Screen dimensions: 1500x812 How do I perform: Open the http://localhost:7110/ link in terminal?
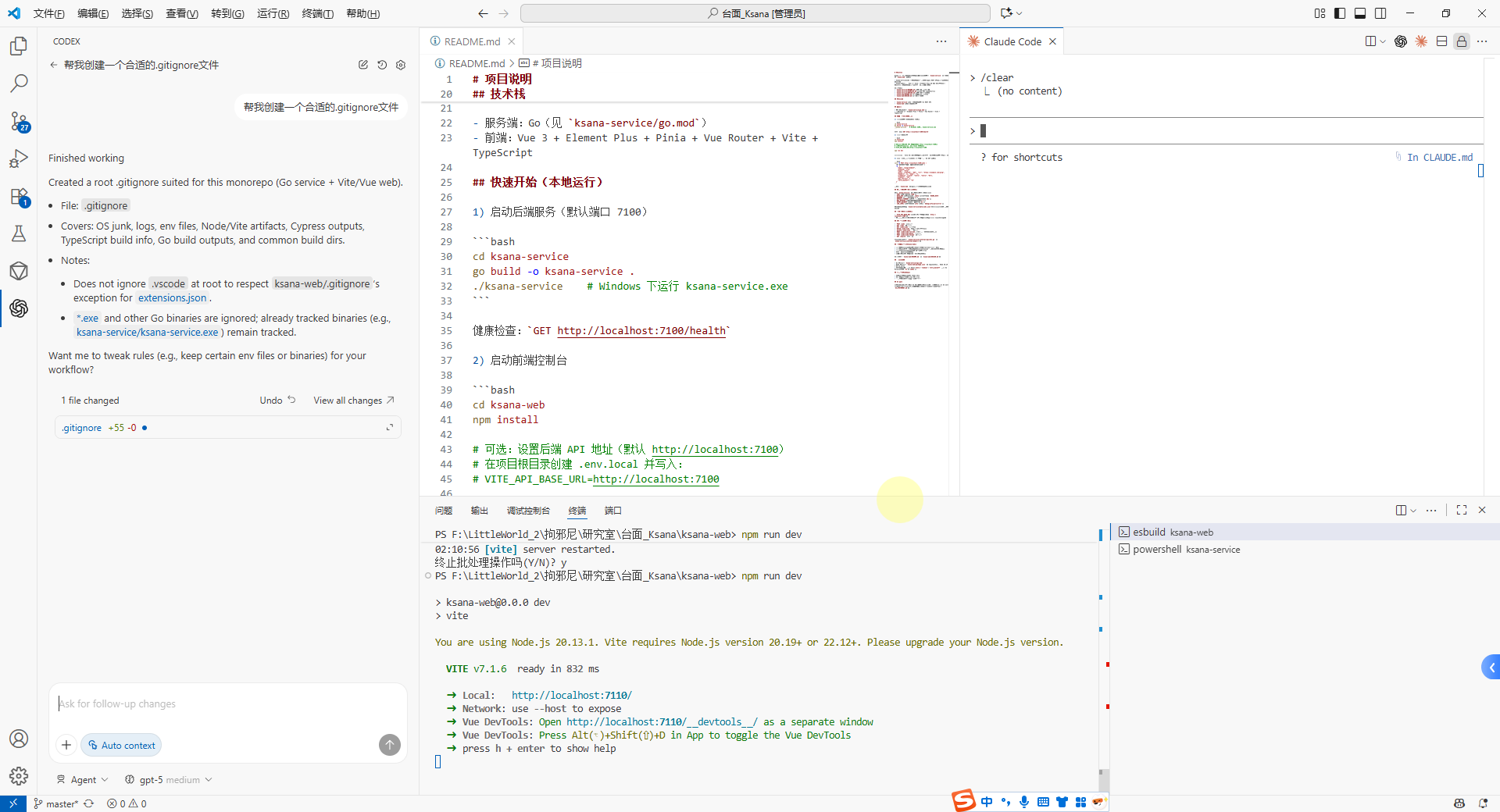(572, 695)
